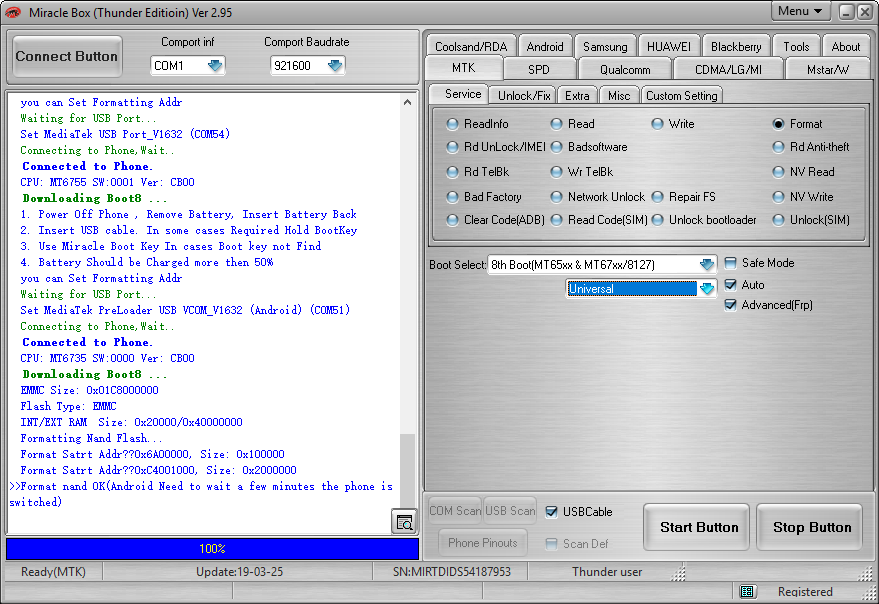Open the Comport inf COM1 dropdown
Viewport: 879px width, 604px height.
215,66
